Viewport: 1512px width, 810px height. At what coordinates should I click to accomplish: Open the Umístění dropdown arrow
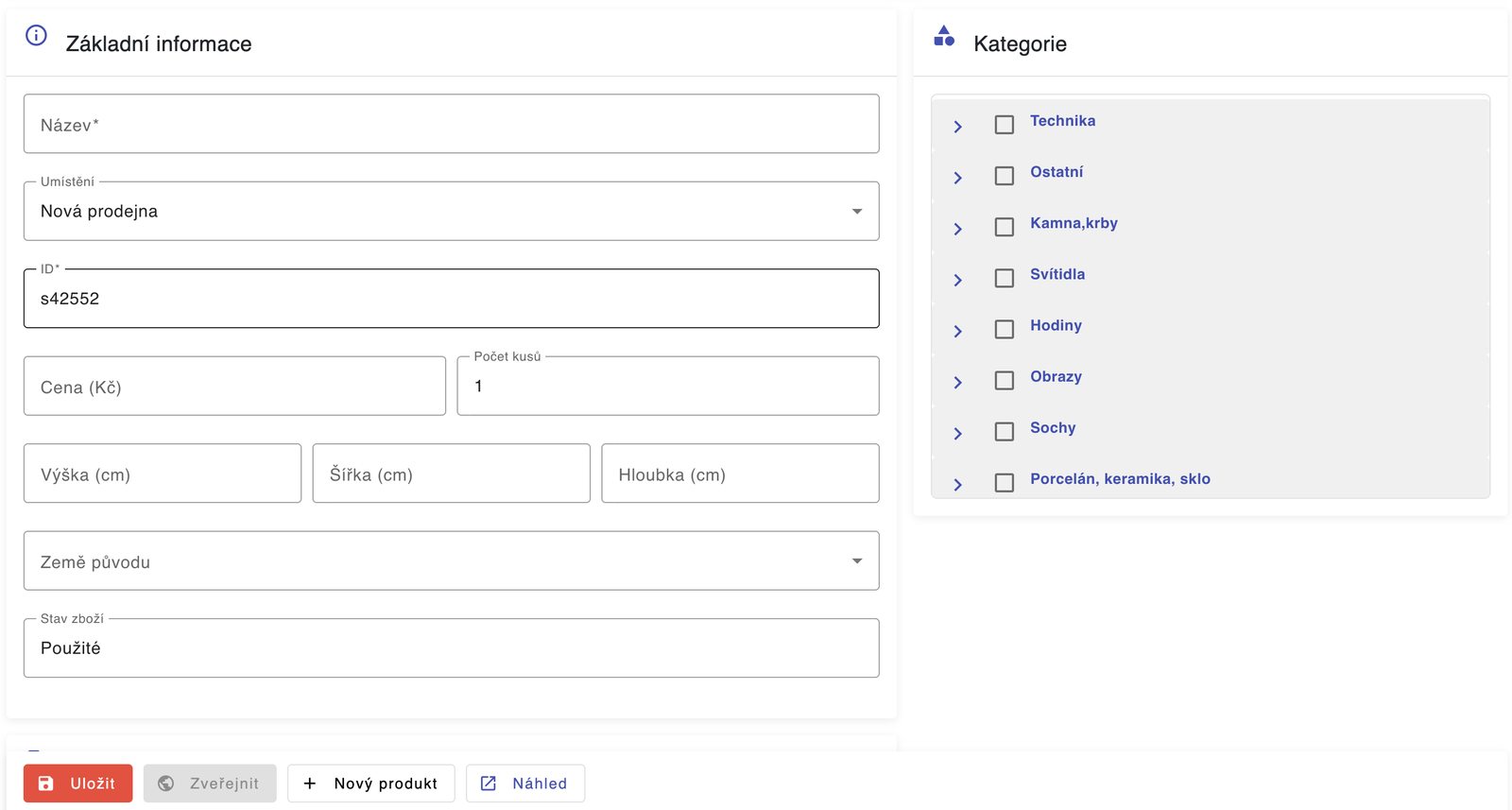[x=857, y=212]
